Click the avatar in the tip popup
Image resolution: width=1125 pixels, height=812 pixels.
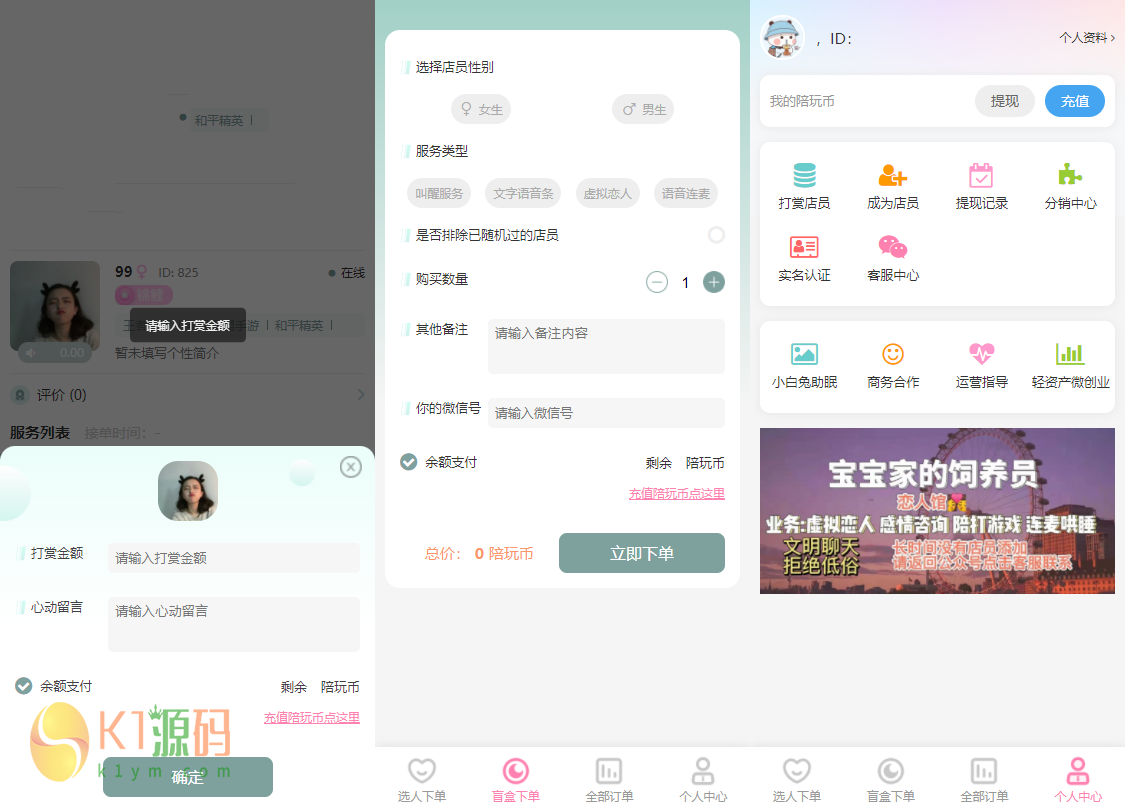(x=187, y=491)
